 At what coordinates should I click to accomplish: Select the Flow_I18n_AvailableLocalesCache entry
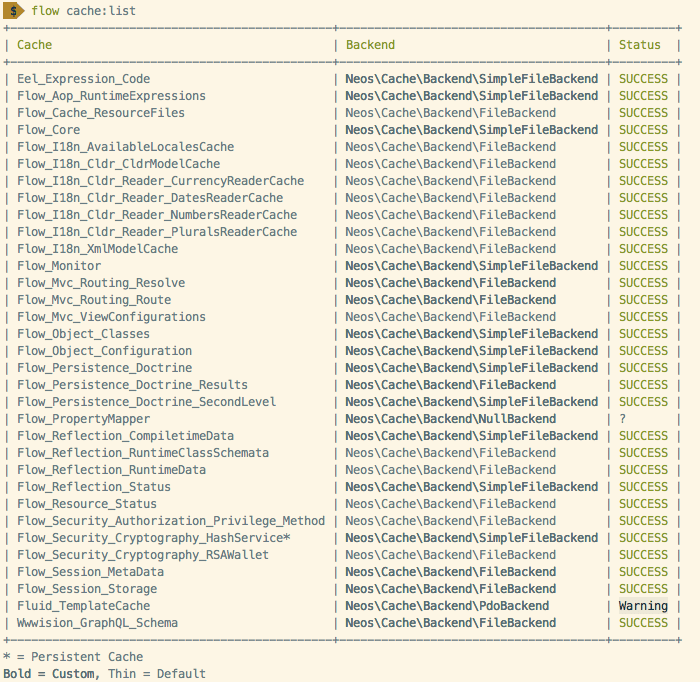coord(125,147)
